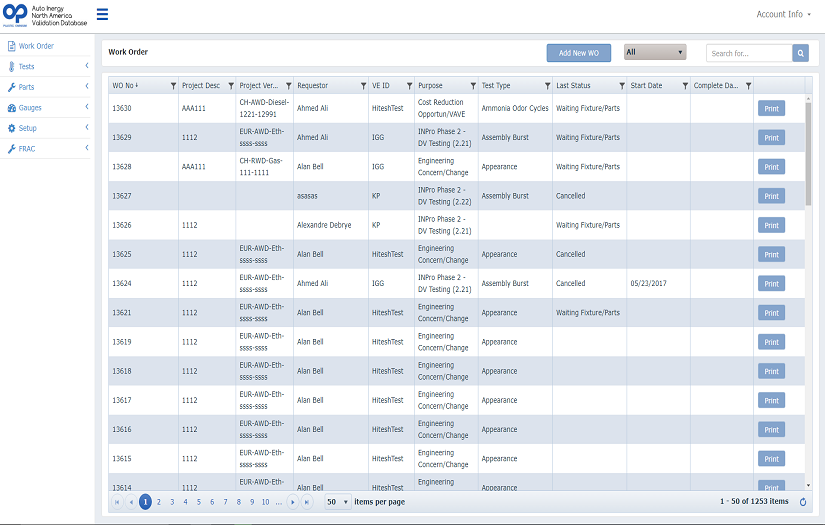Print work order 13627
The image size is (825, 525).
pos(771,196)
